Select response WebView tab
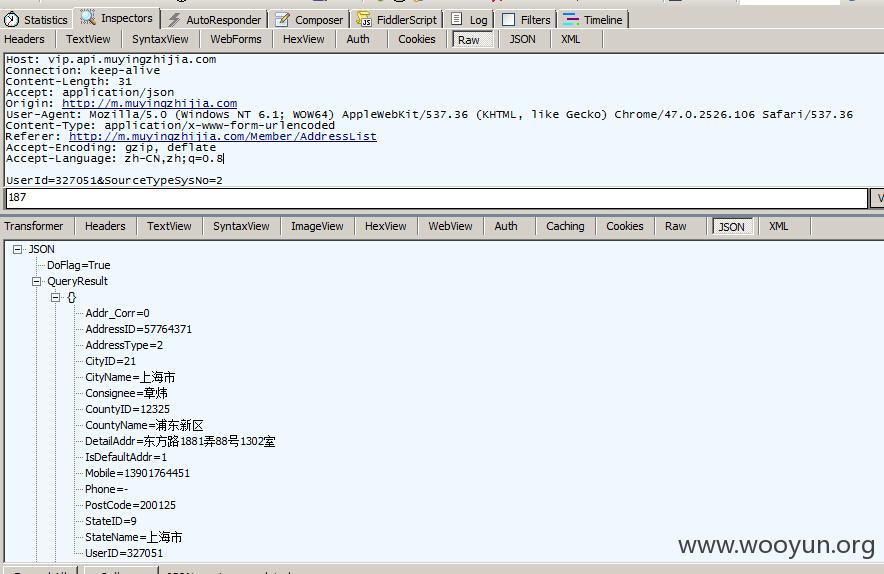Viewport: 884px width, 574px height. pos(450,226)
